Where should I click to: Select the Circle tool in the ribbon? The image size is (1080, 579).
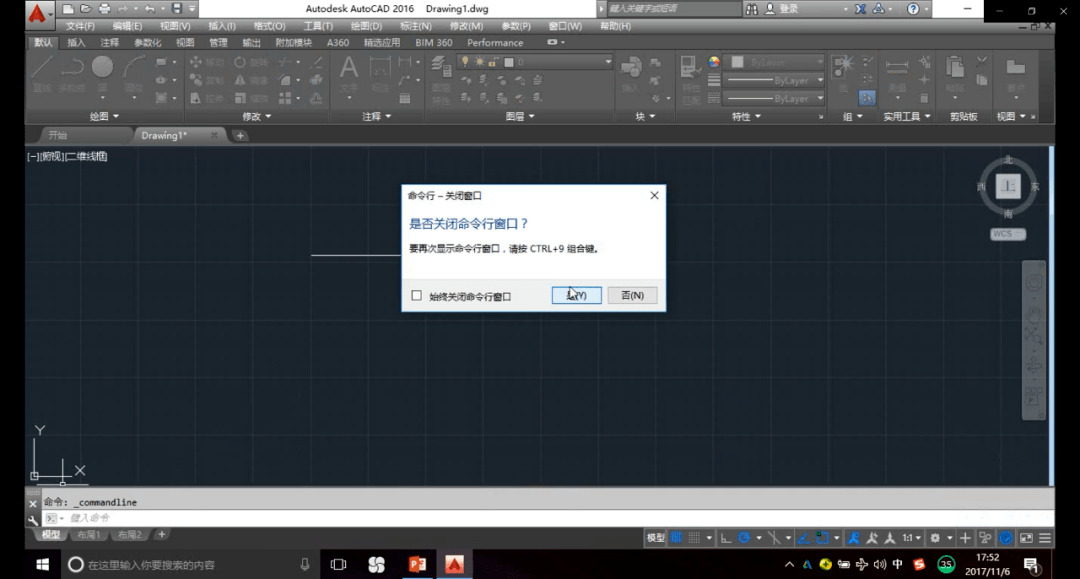(102, 69)
